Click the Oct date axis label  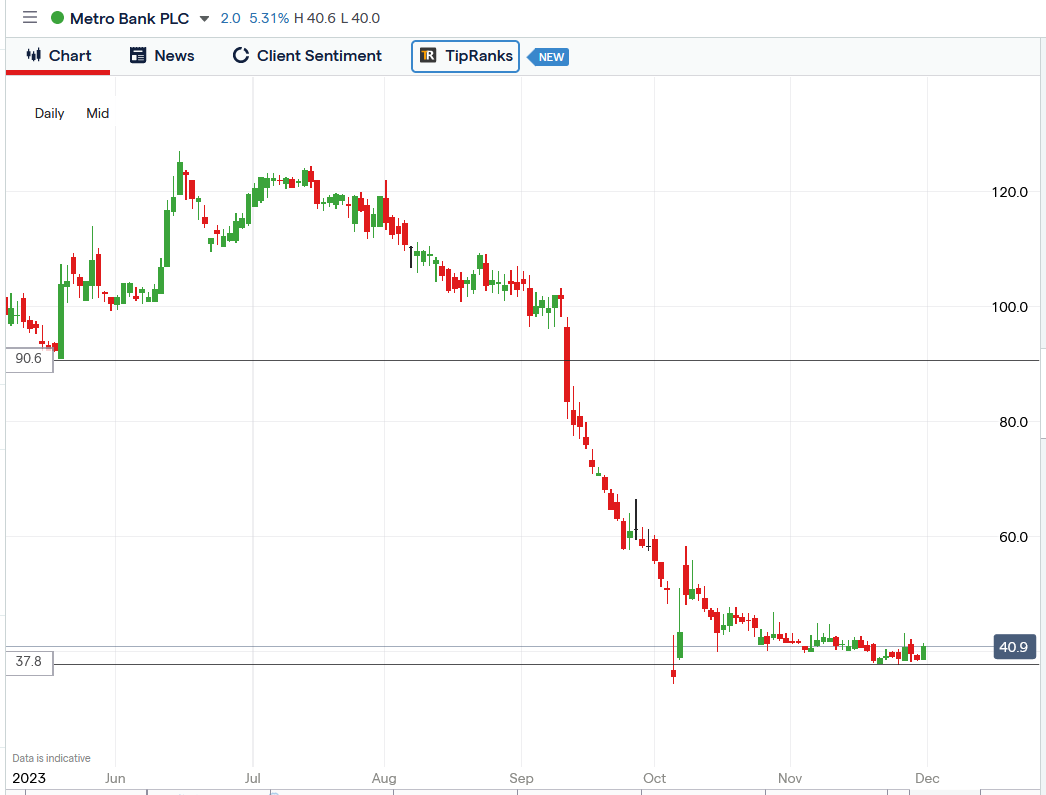(x=654, y=778)
